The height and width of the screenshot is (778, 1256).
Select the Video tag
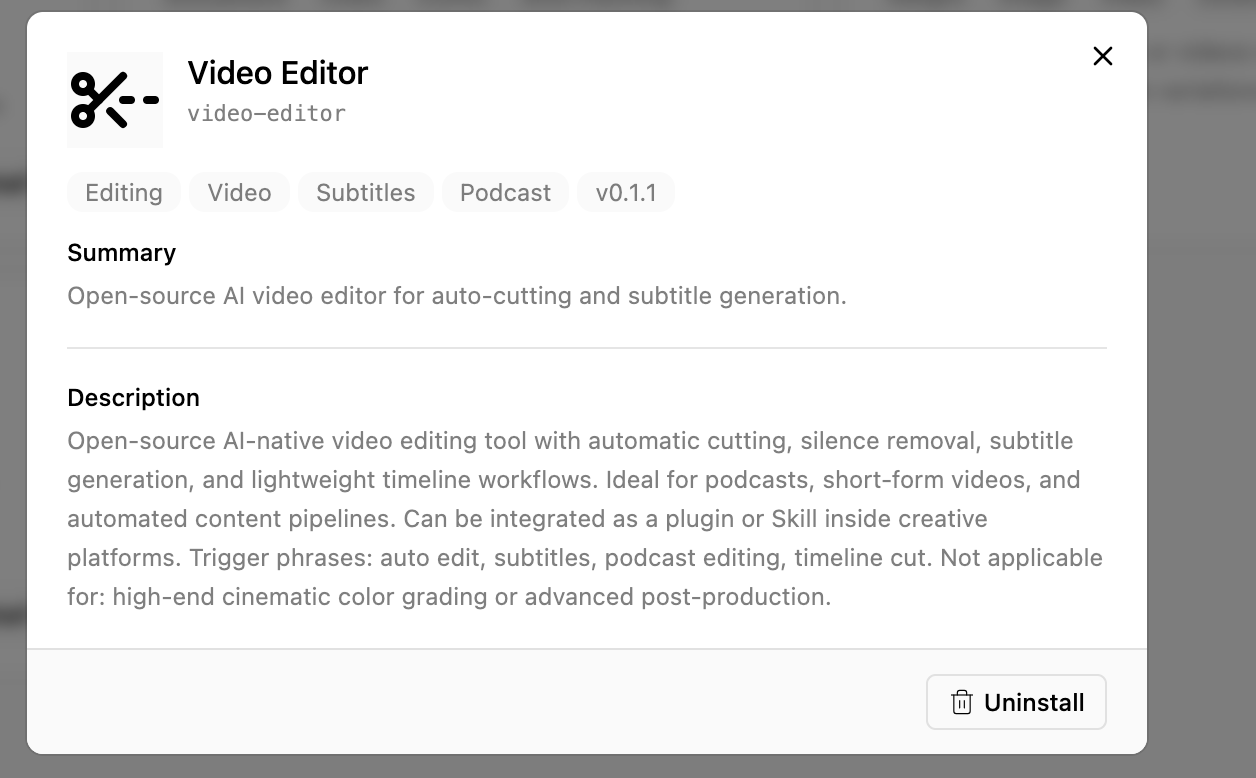(x=239, y=192)
